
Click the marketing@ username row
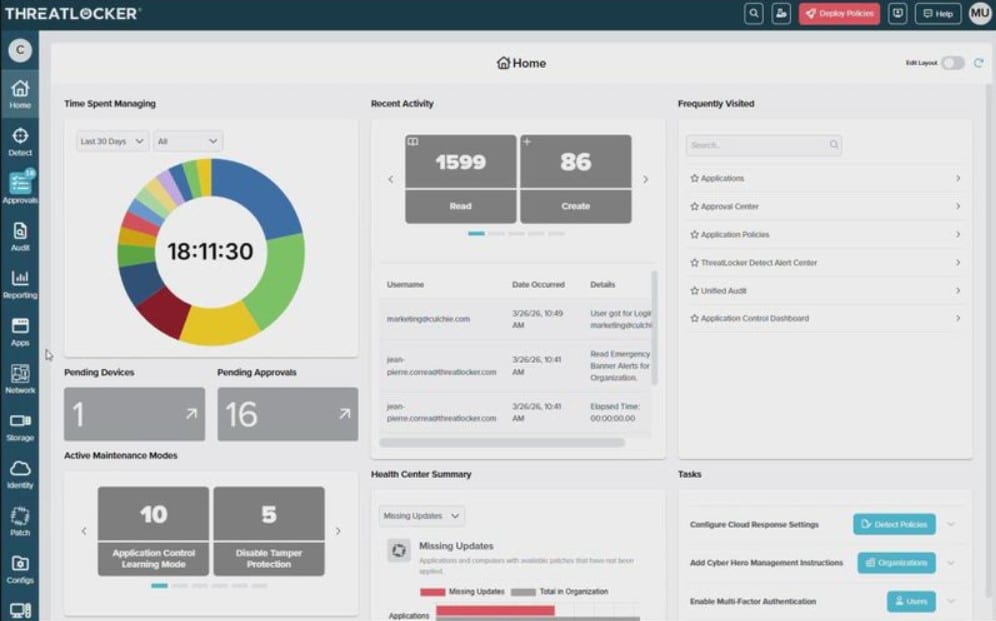516,319
